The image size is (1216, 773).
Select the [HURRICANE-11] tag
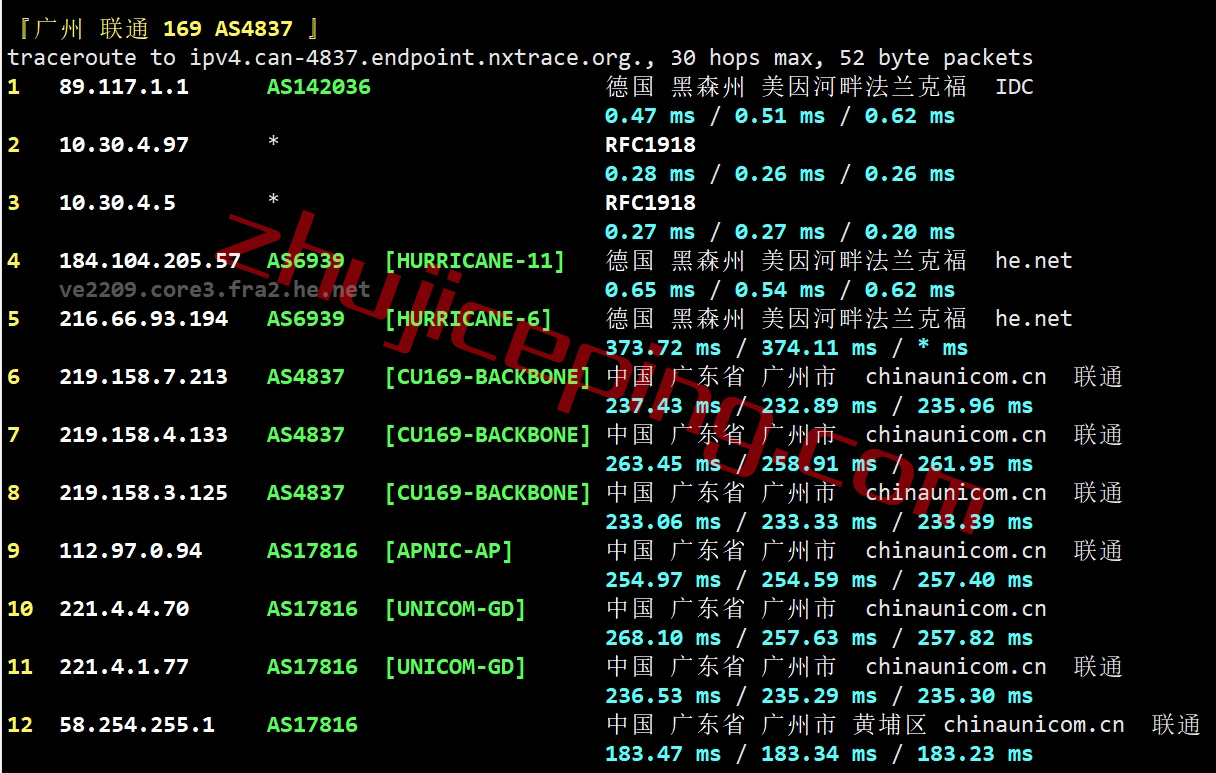coord(475,261)
